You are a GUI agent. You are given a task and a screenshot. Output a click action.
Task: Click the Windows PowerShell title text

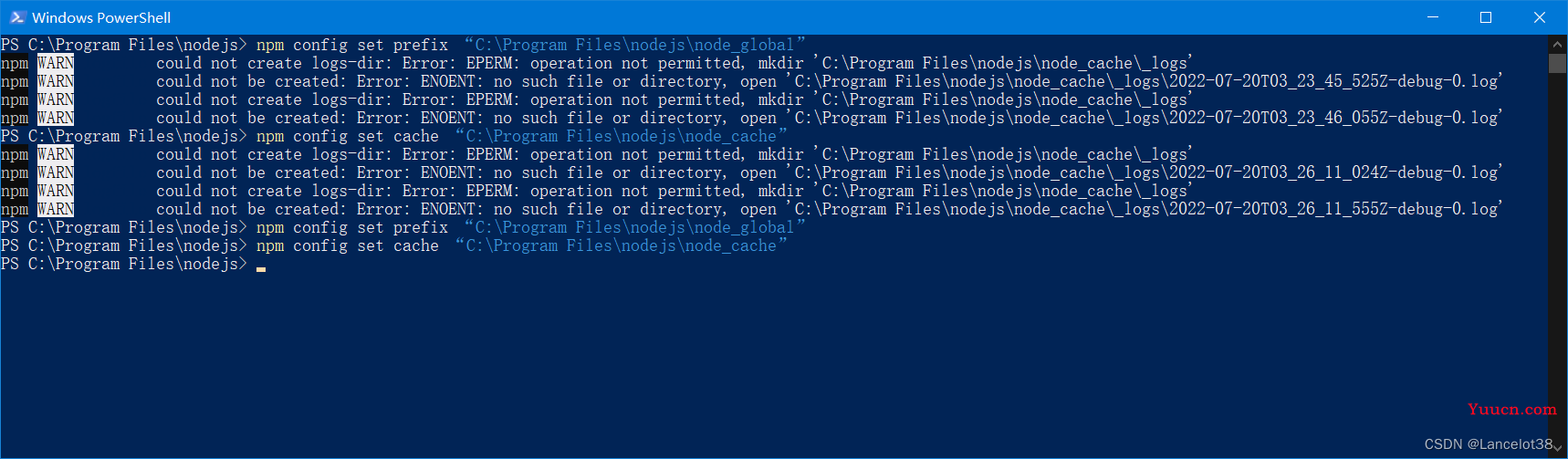pyautogui.click(x=101, y=17)
